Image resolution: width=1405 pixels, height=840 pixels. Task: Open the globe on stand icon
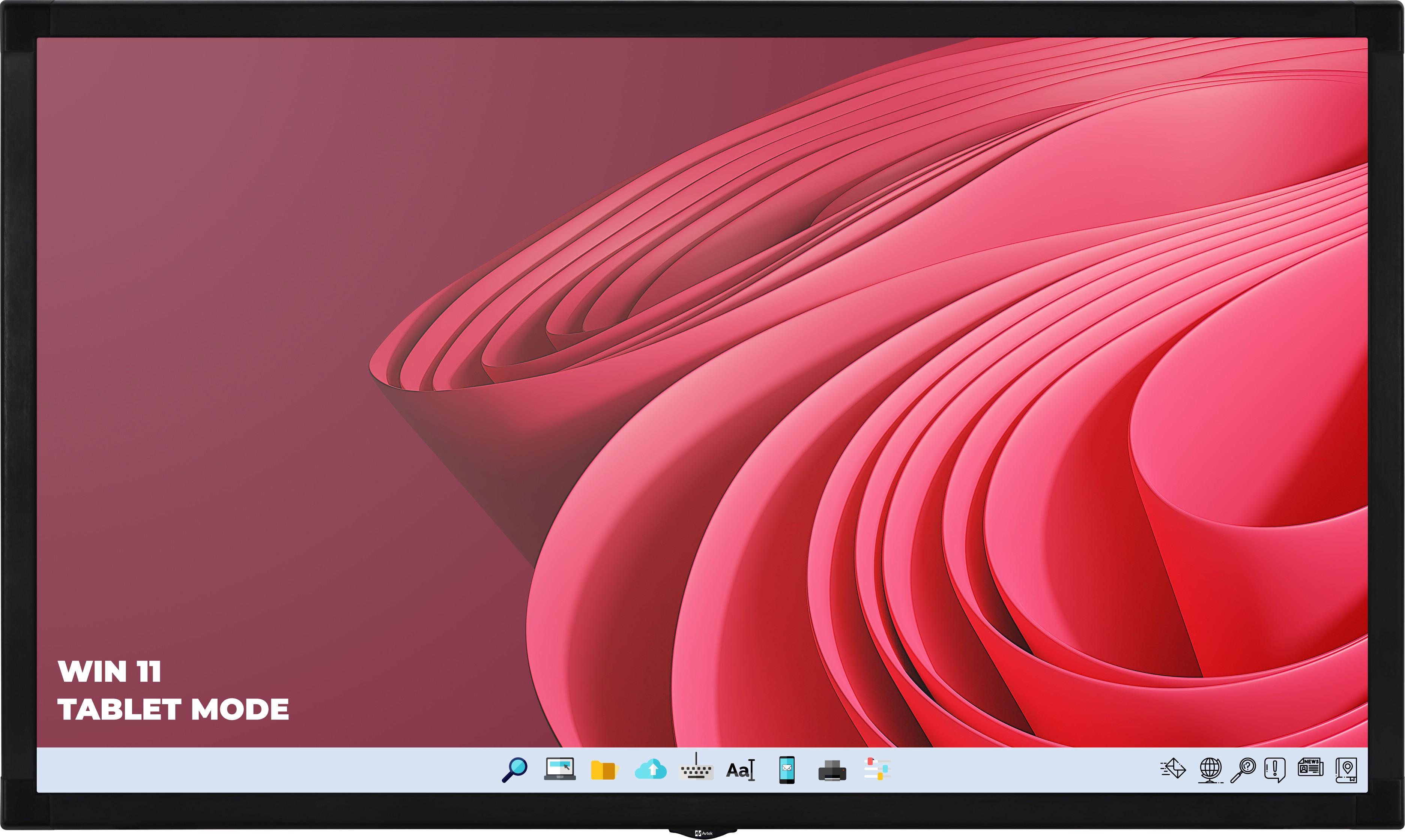tap(1210, 770)
